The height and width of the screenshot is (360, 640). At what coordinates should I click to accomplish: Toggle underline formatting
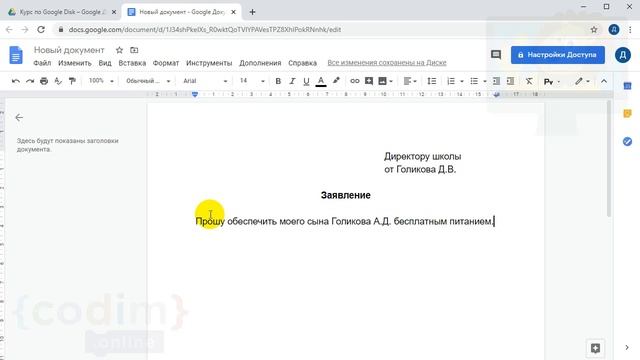pyautogui.click(x=306, y=81)
